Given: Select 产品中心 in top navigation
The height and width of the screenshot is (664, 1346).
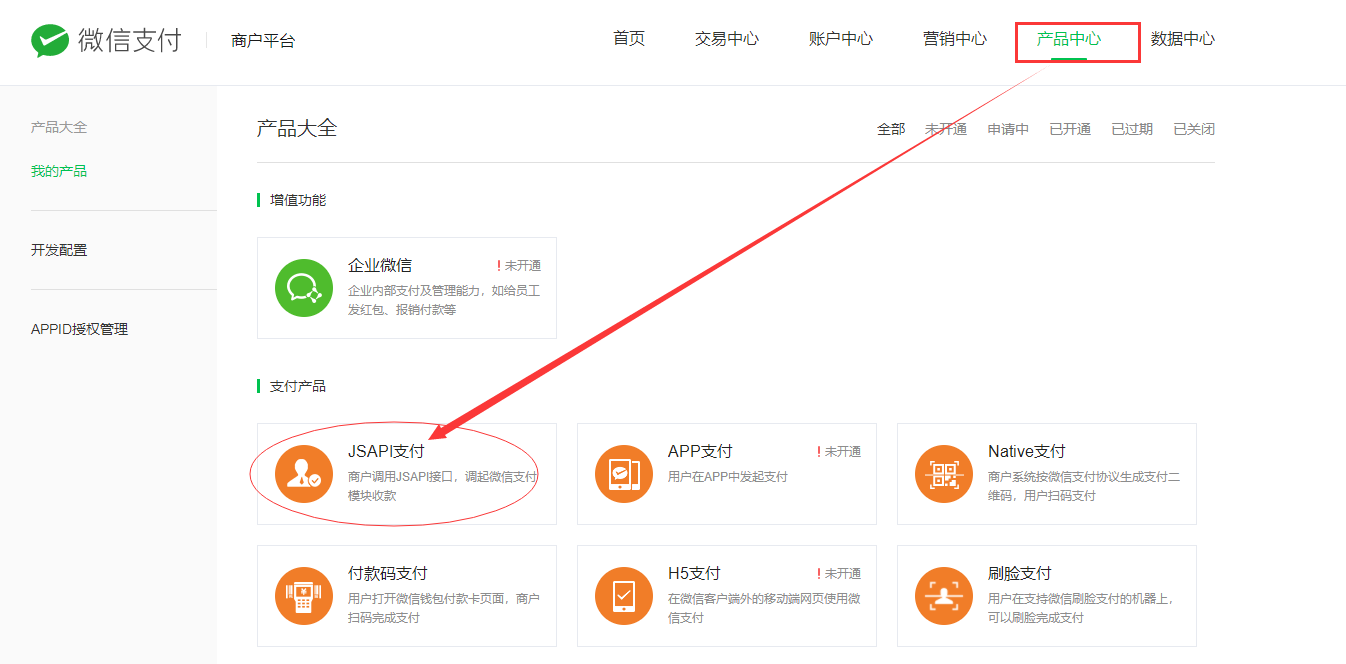Looking at the screenshot, I should pos(1069,39).
